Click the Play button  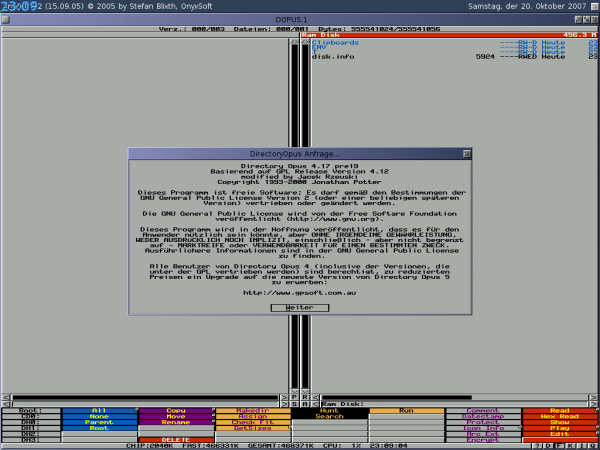pyautogui.click(x=561, y=428)
